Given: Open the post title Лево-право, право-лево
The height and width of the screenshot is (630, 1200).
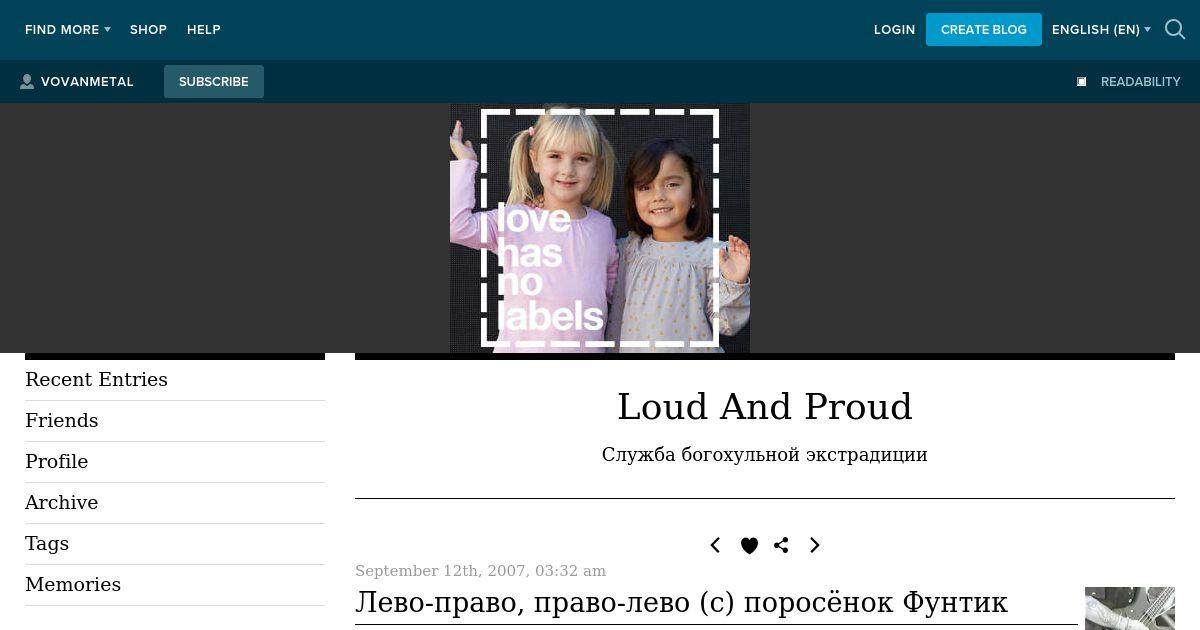Looking at the screenshot, I should point(681,603).
